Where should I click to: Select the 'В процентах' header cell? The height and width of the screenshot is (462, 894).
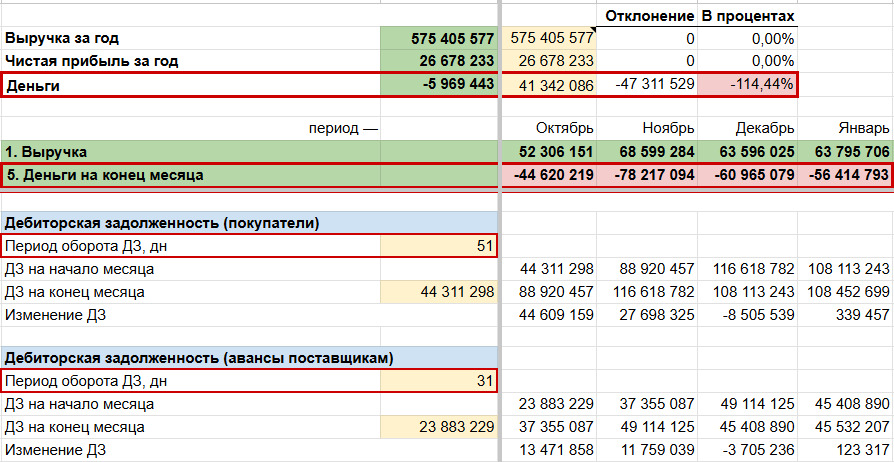pyautogui.click(x=747, y=16)
